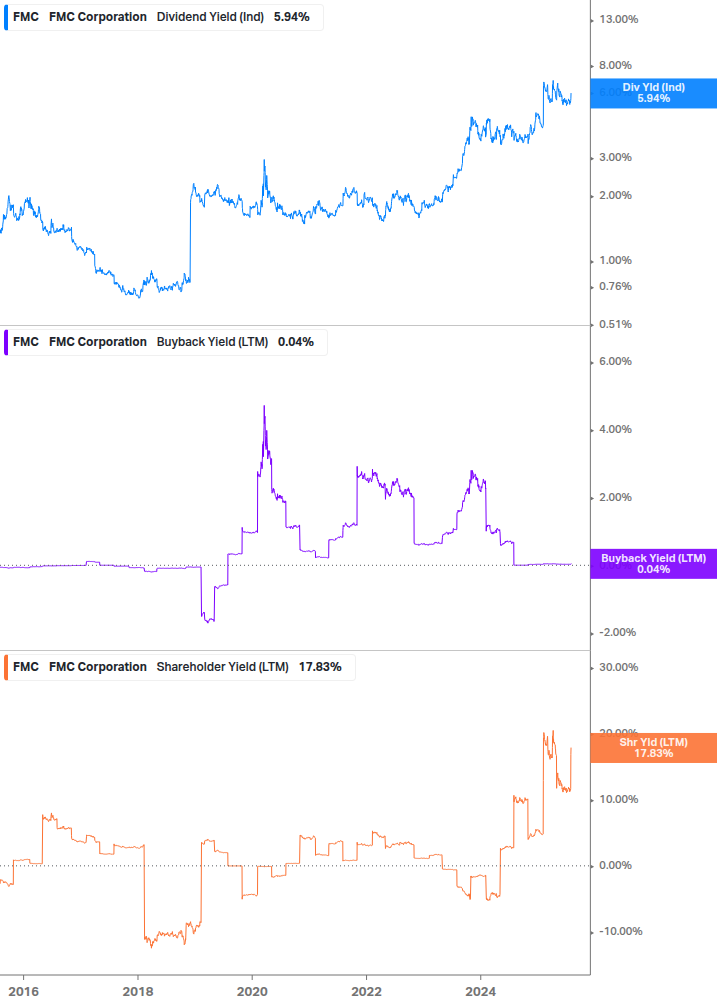Image resolution: width=717 pixels, height=1005 pixels.
Task: Click the FMC ticker in the Dividend Yield legend
Action: click(26, 17)
